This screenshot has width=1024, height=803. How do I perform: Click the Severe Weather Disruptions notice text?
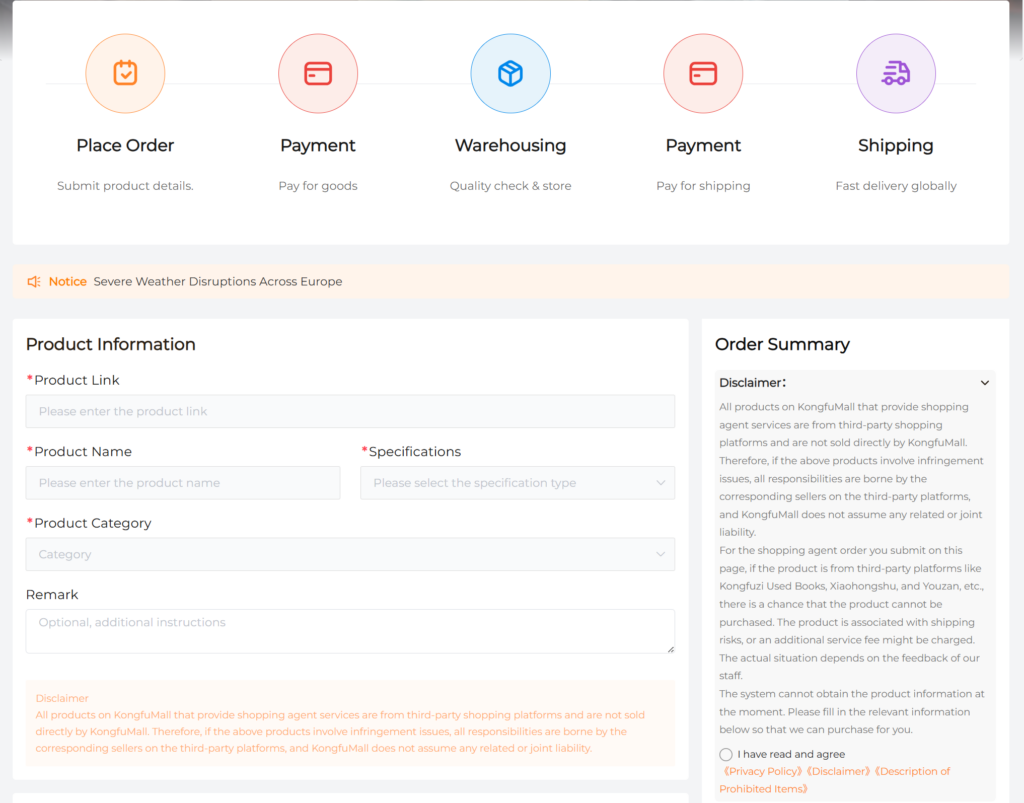click(218, 282)
